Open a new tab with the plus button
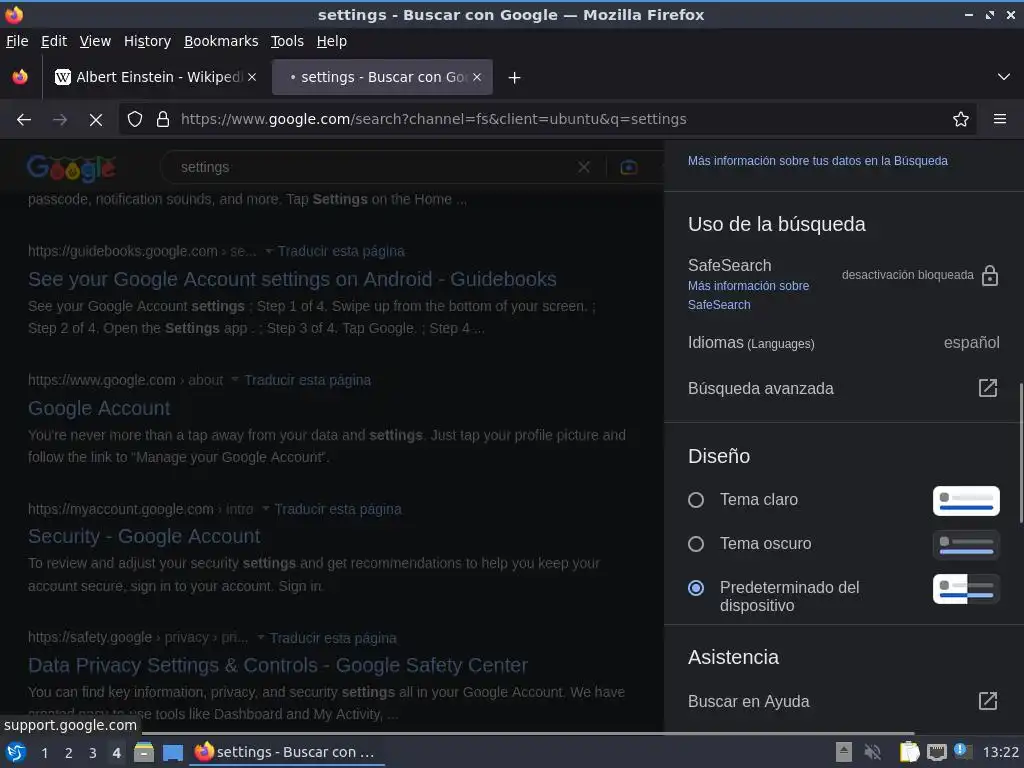Screen dimensions: 1024x768 (515, 78)
